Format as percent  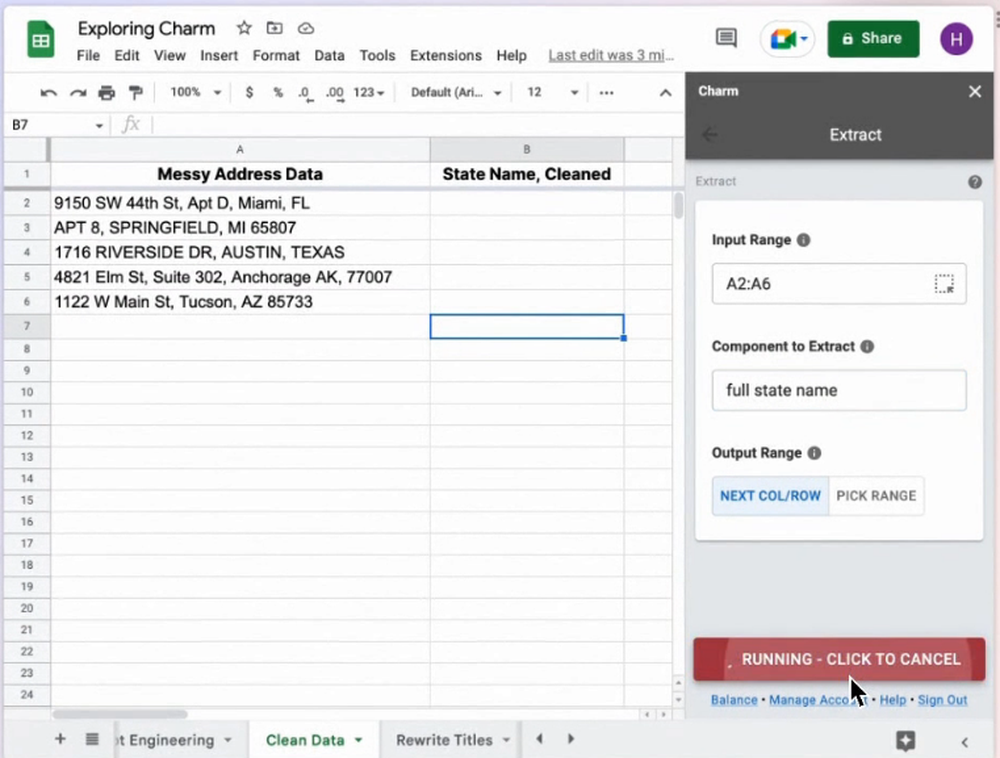click(277, 93)
